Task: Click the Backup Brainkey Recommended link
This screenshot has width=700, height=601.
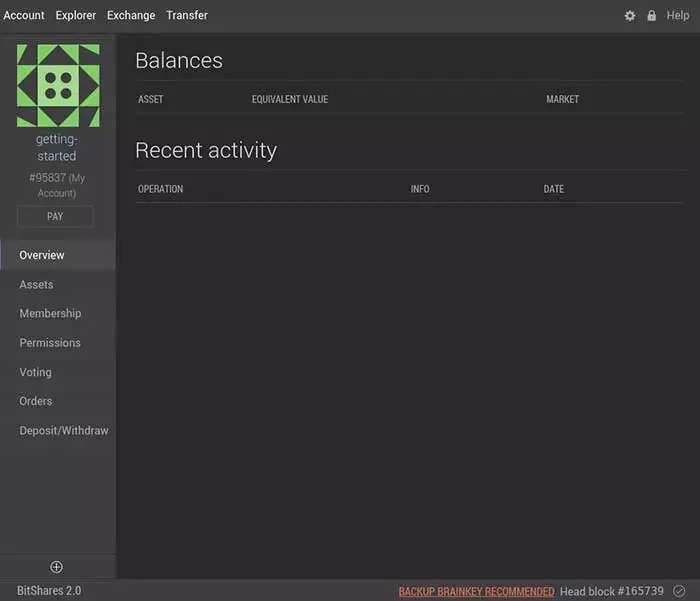Action: 476,592
